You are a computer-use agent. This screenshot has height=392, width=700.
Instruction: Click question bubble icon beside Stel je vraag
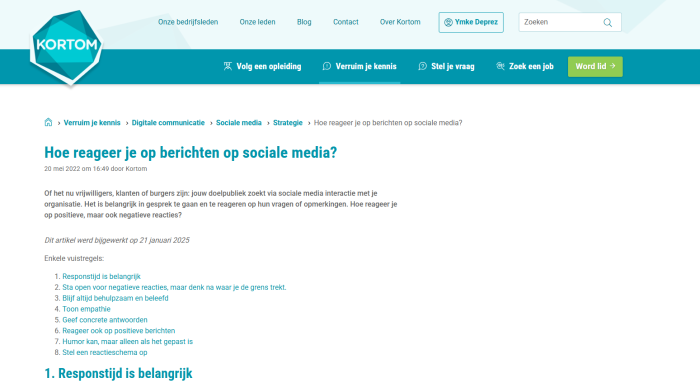pyautogui.click(x=422, y=67)
